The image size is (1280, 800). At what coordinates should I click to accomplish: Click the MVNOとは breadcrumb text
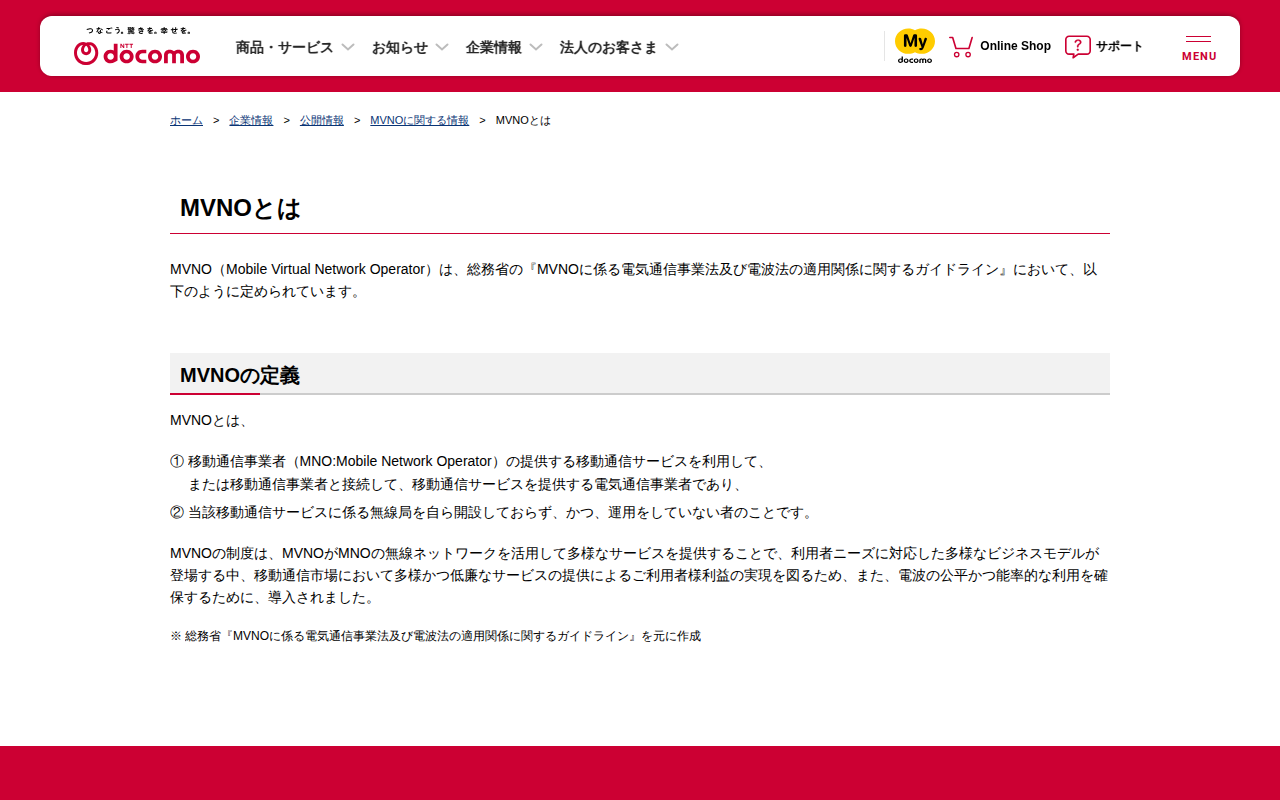pyautogui.click(x=523, y=120)
